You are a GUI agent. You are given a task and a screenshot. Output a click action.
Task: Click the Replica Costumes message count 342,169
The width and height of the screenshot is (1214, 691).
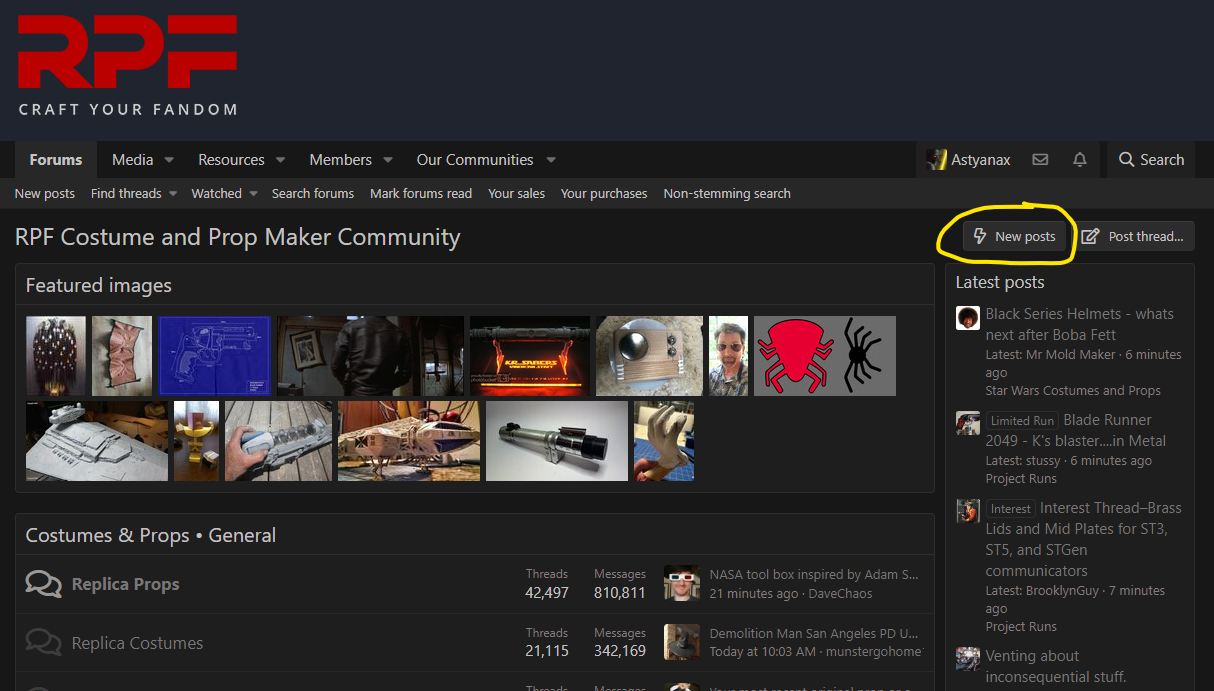tap(620, 651)
